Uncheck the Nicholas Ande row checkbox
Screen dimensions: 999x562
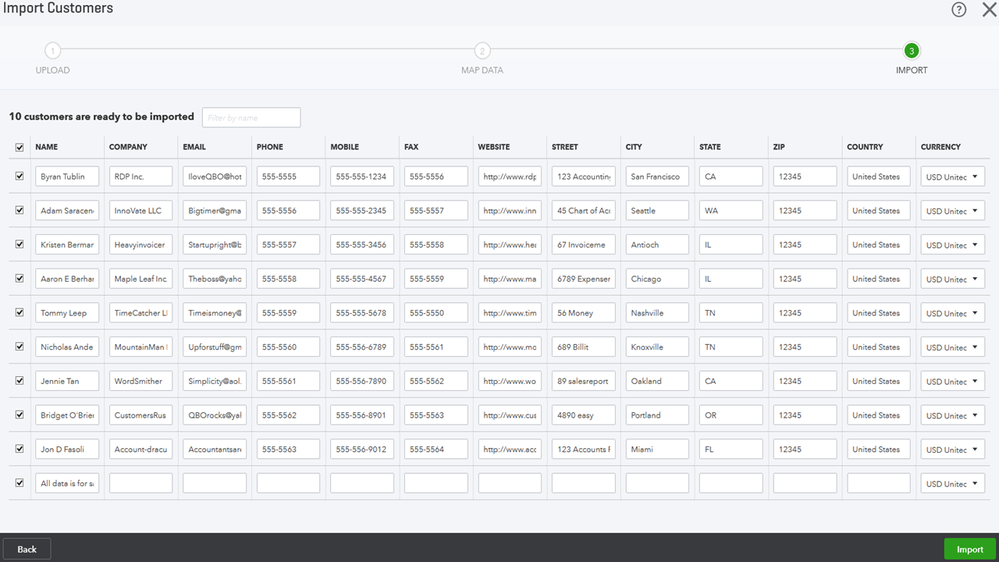(19, 347)
